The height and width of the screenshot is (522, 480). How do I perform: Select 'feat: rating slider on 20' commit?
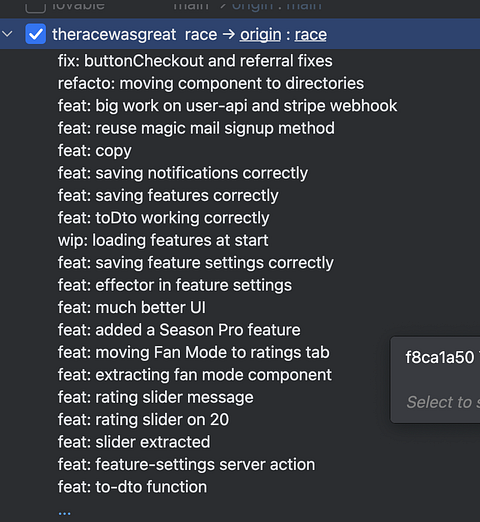(143, 420)
